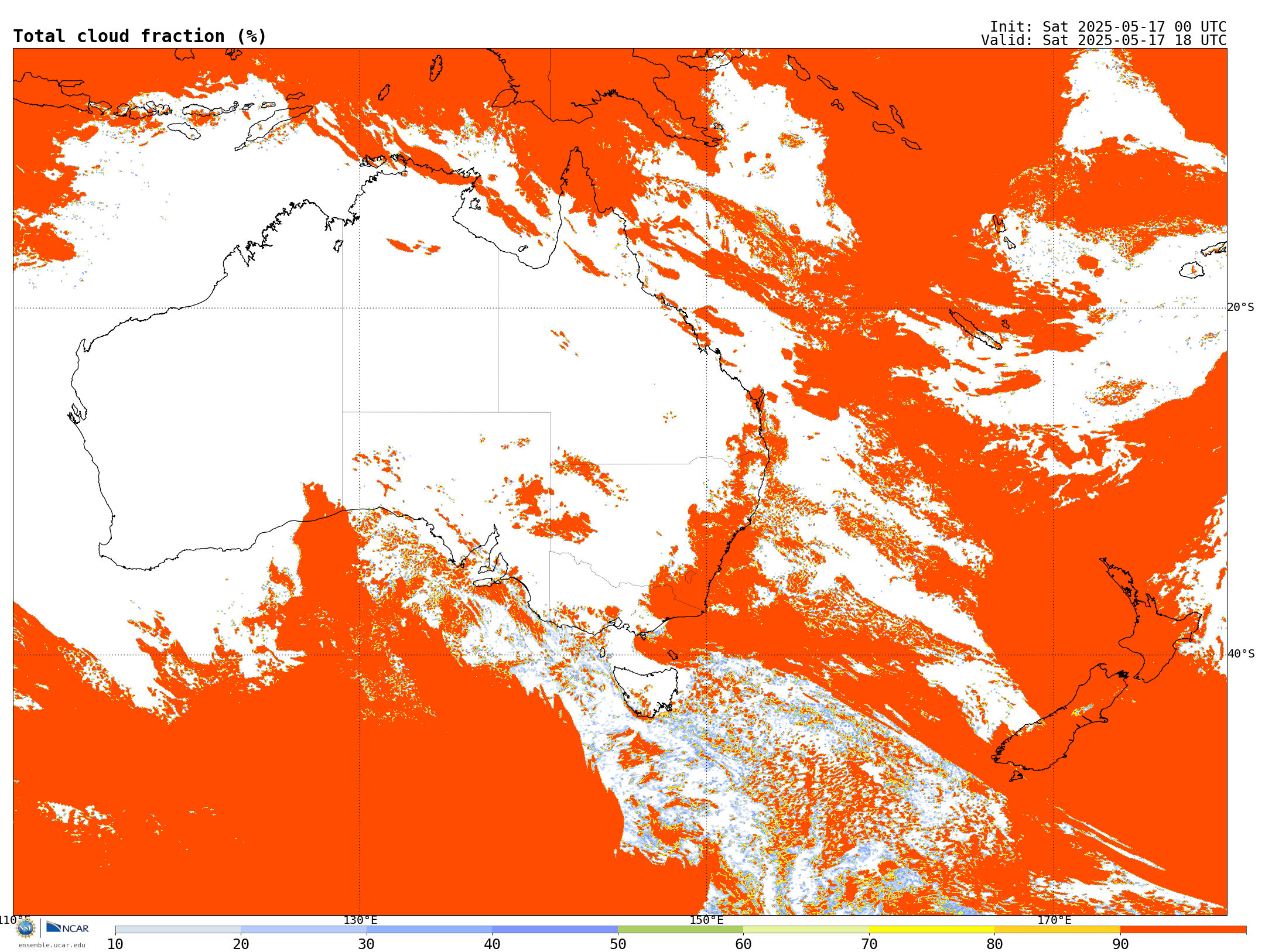Click the '130°E' longitude label
This screenshot has width=1265, height=952.
point(360,920)
